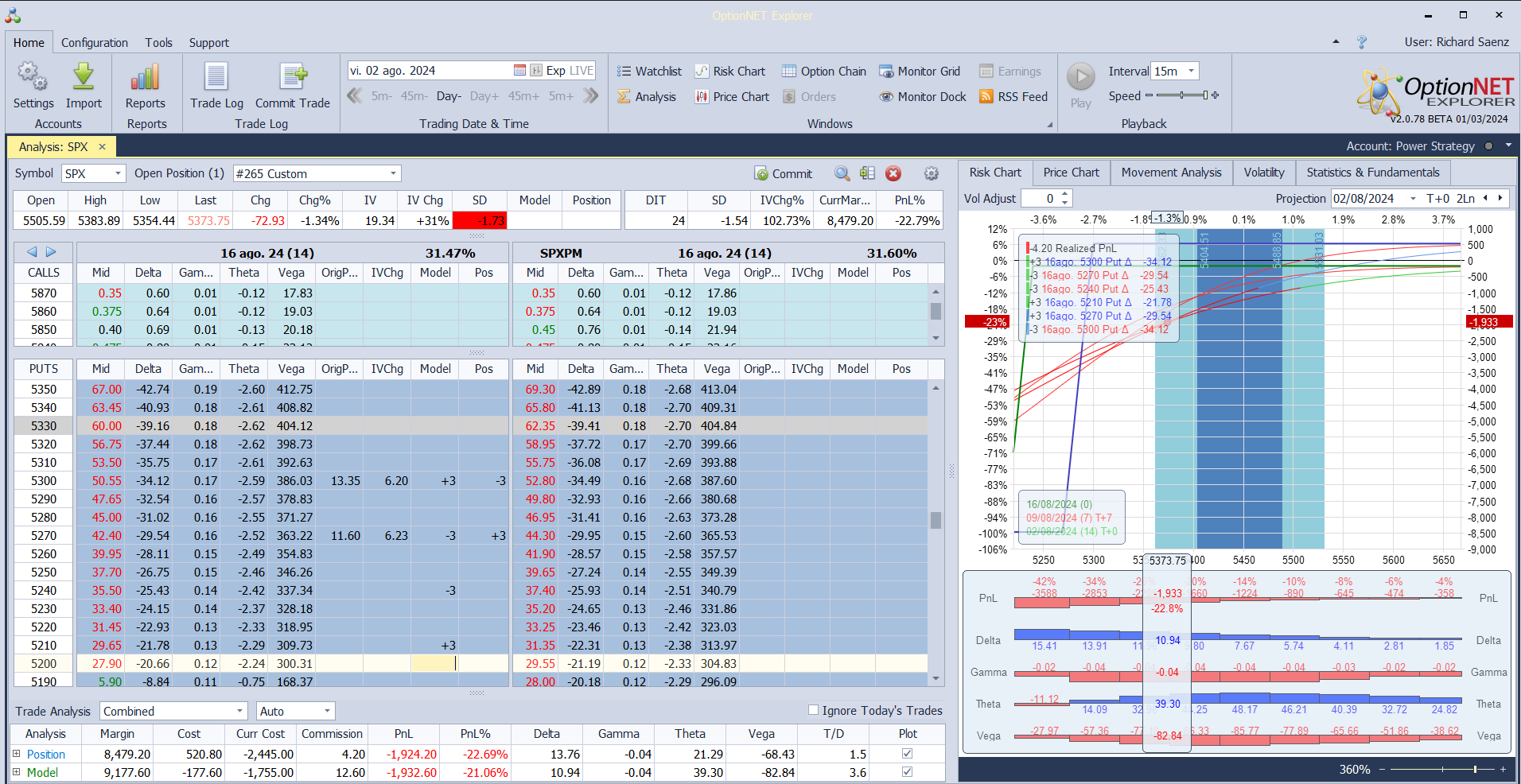1521x784 pixels.
Task: Click the magnifier search icon beside Commit
Action: [842, 173]
